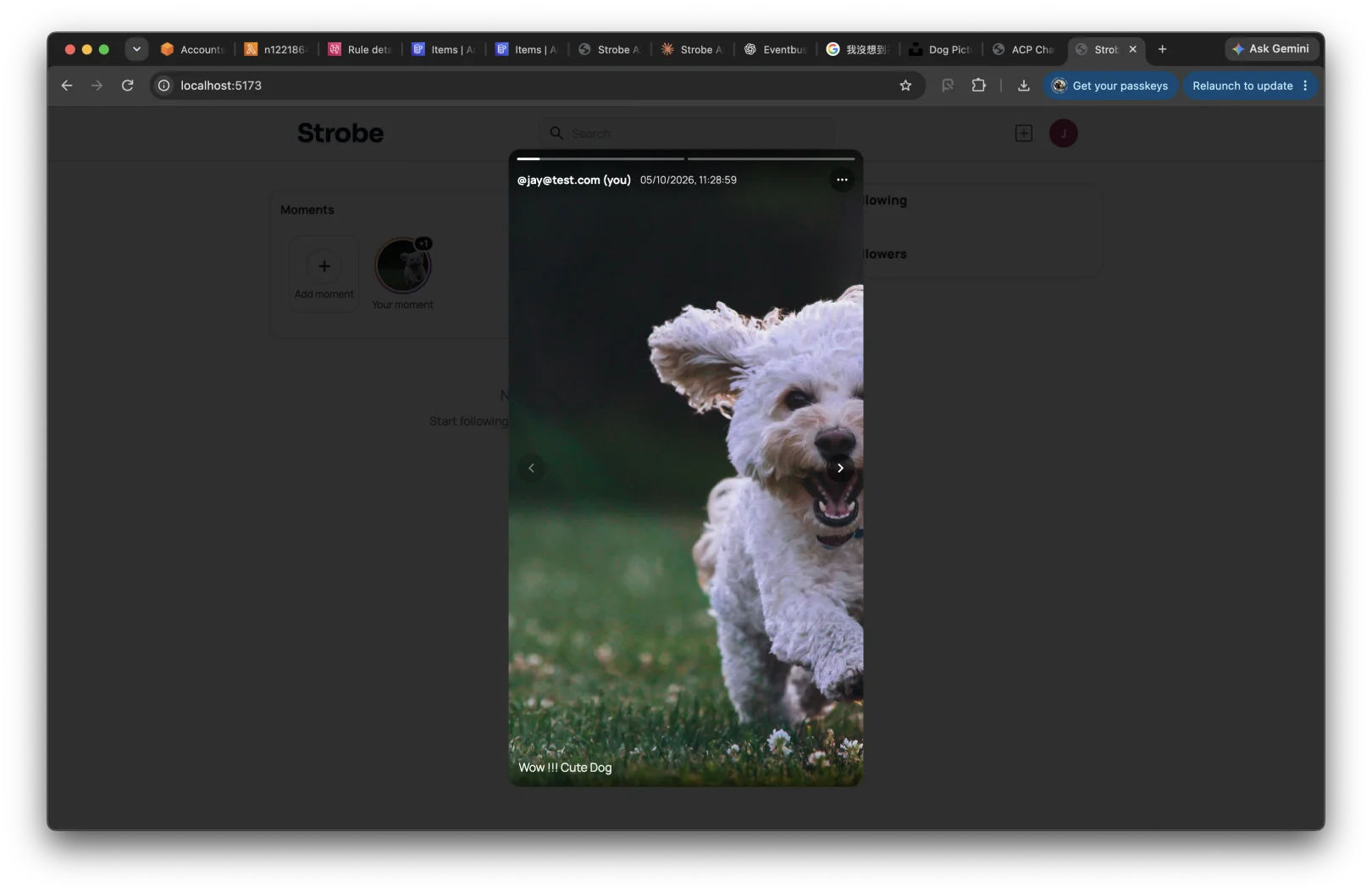Viewport: 1372px width, 893px height.
Task: Click the cast/media icon left of extensions
Action: coord(948,86)
